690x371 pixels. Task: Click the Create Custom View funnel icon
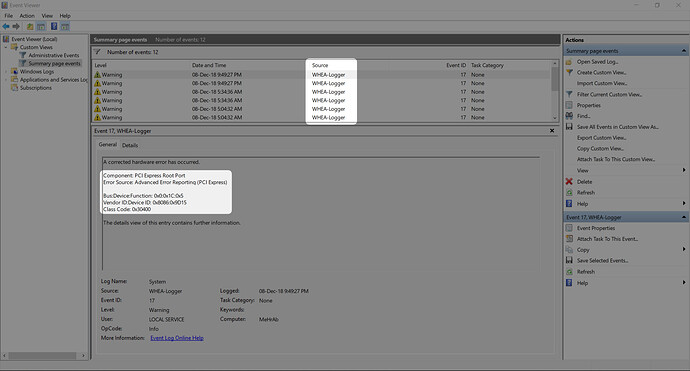[x=569, y=72]
